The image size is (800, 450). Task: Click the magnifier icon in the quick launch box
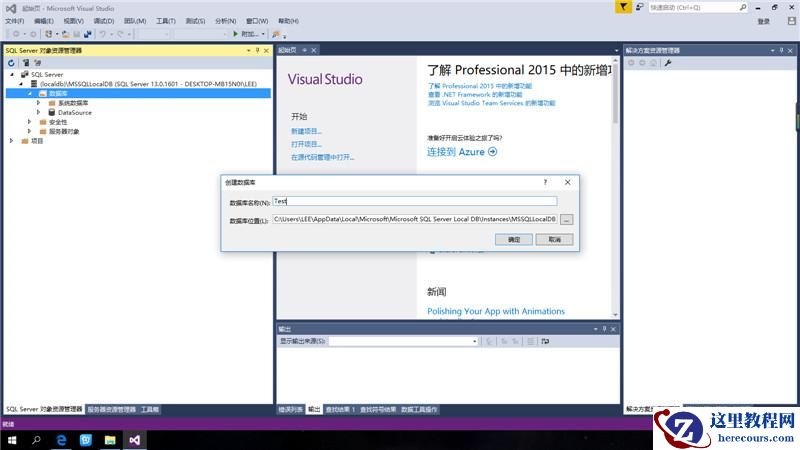743,8
